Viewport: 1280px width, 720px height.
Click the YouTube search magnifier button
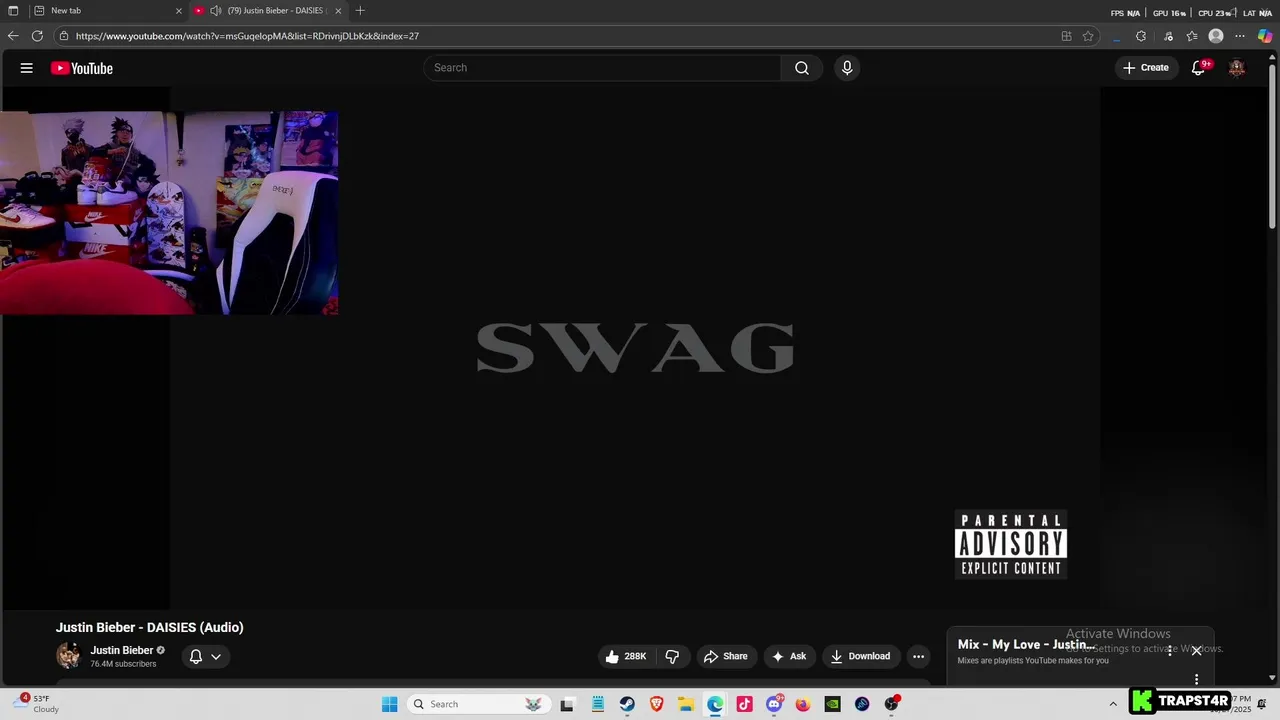pyautogui.click(x=802, y=68)
